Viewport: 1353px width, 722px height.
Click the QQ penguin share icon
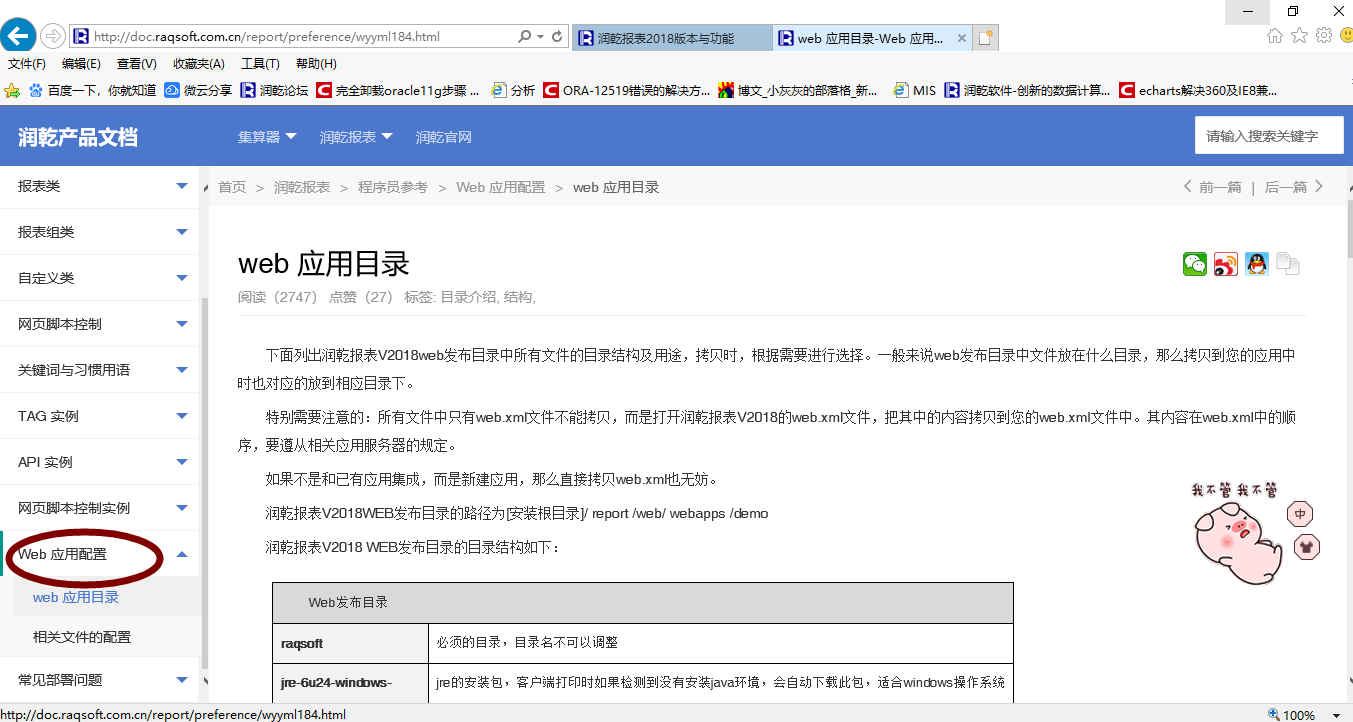1257,264
